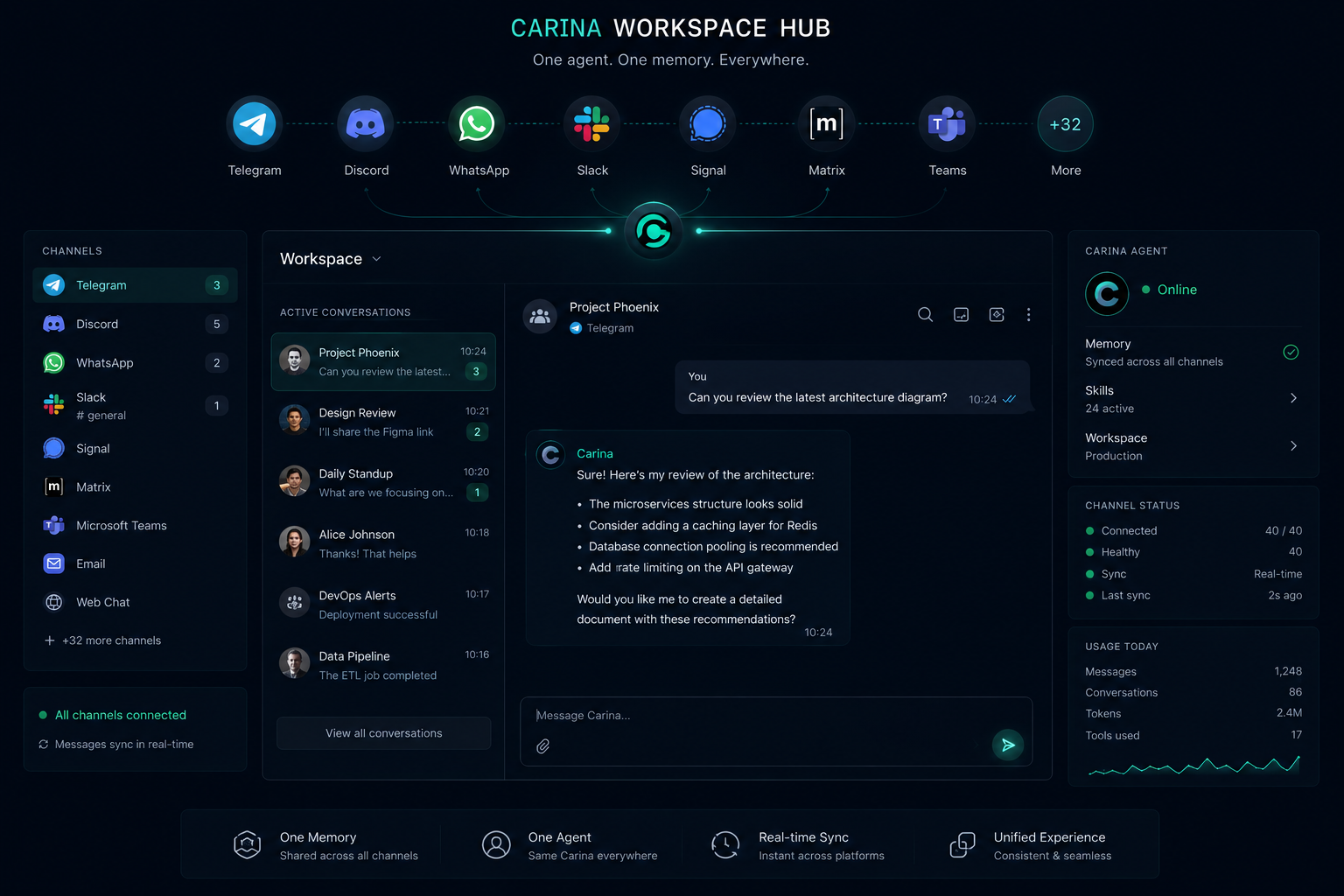The image size is (1344, 896).
Task: Open the Matrix platform icon at top
Action: (826, 124)
